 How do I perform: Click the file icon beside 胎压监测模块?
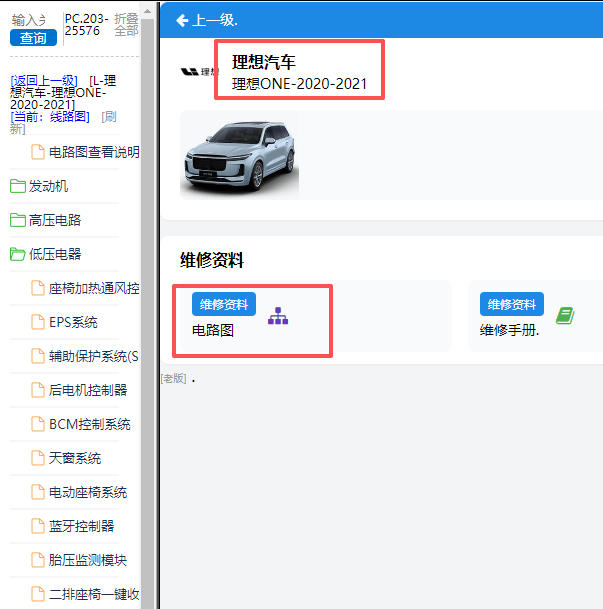click(38, 560)
